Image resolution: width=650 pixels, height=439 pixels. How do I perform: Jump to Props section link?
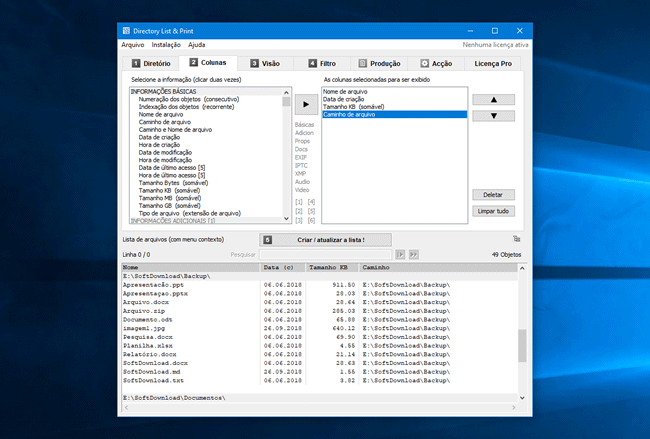[302, 141]
